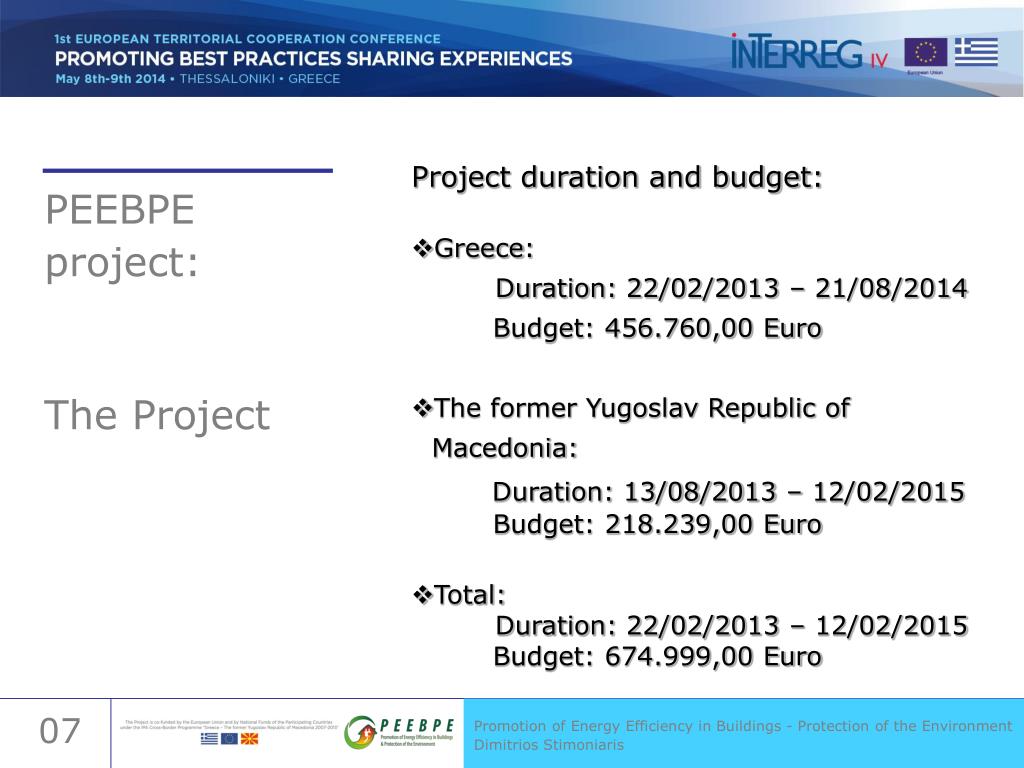
Task: Click the slide number 07
Action: pos(59,731)
